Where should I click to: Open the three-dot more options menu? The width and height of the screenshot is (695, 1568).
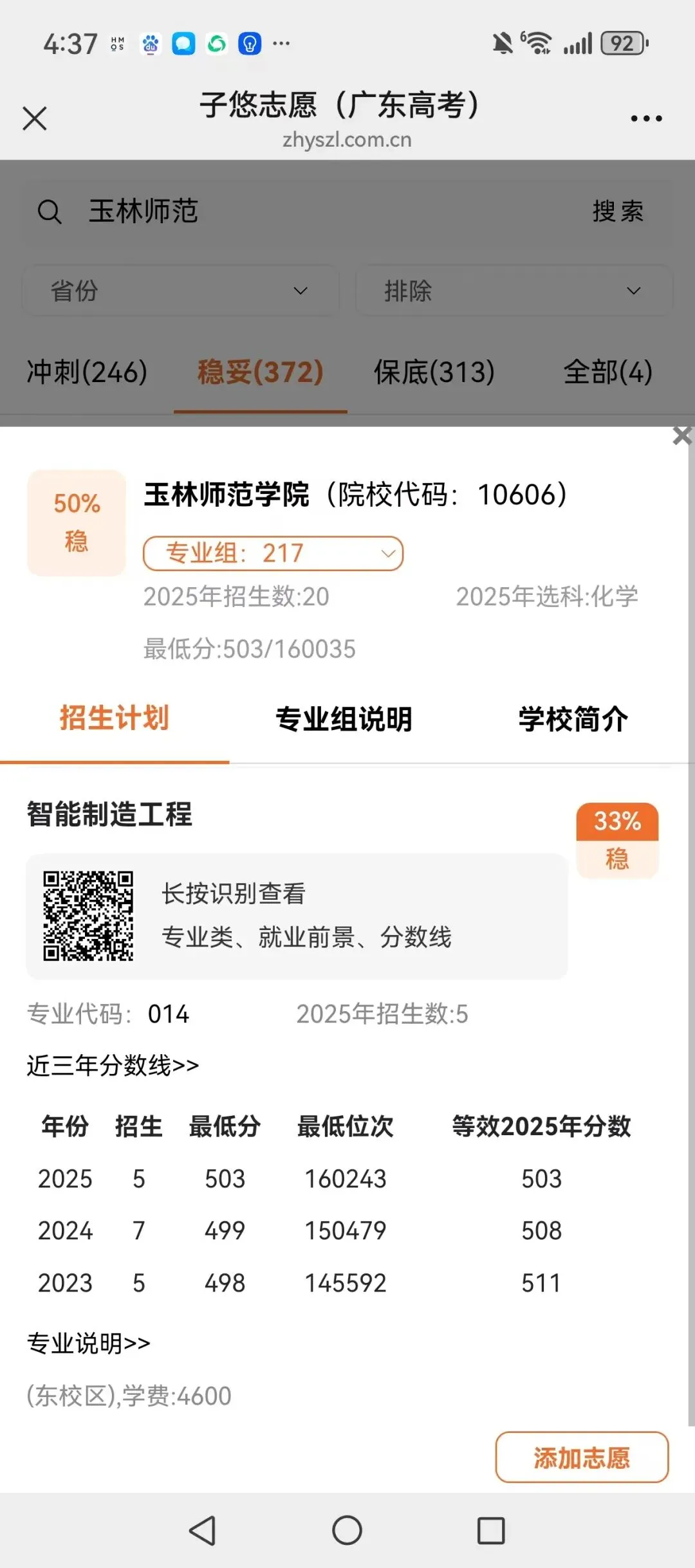coord(646,118)
